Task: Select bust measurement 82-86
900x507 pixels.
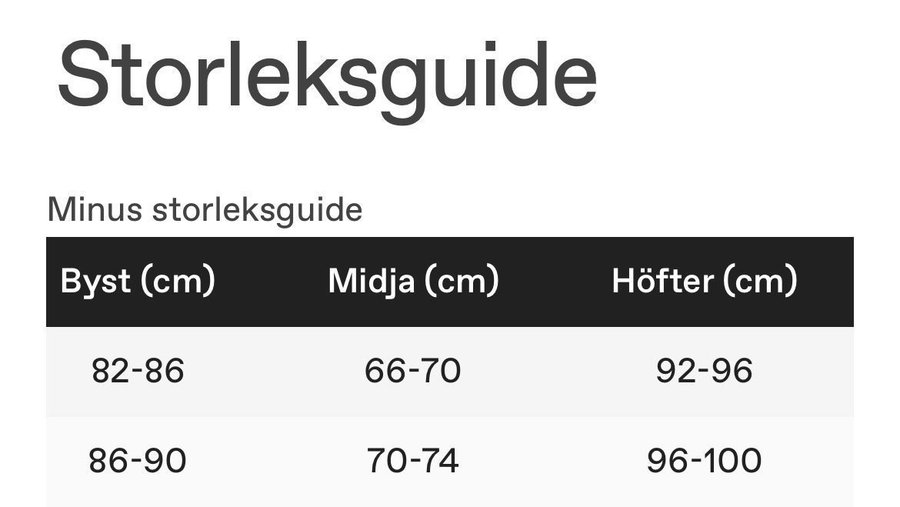Action: point(138,371)
